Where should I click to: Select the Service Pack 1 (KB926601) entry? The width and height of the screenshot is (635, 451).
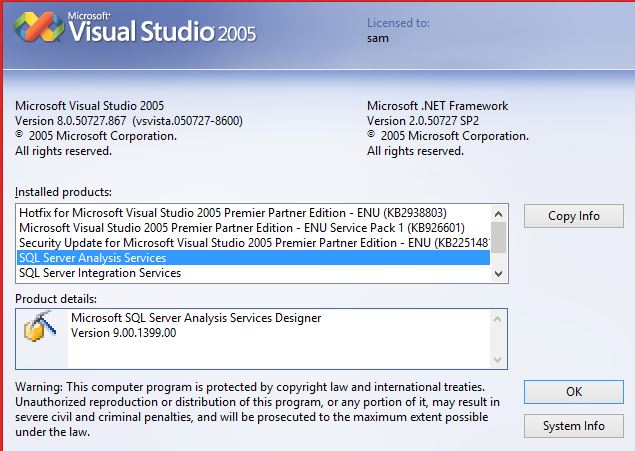click(253, 228)
